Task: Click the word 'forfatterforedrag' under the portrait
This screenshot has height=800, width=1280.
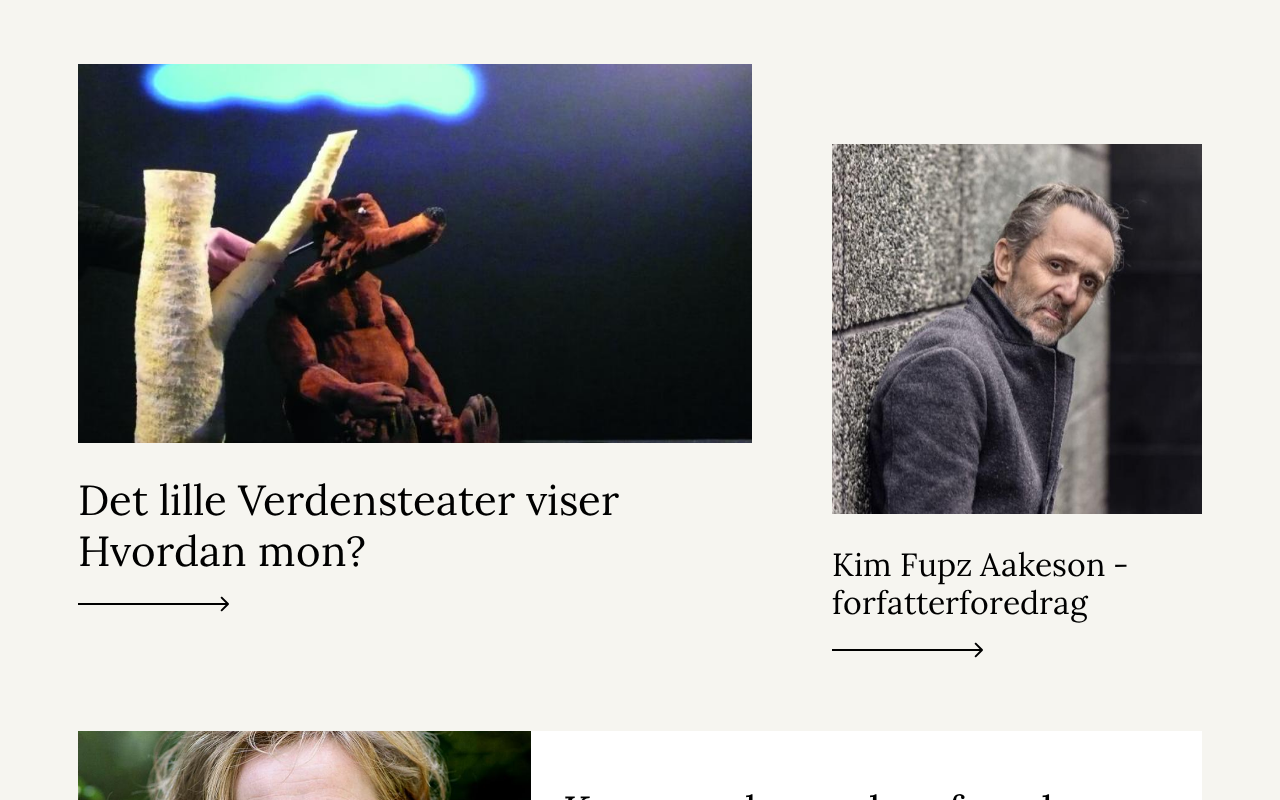Action: [960, 604]
